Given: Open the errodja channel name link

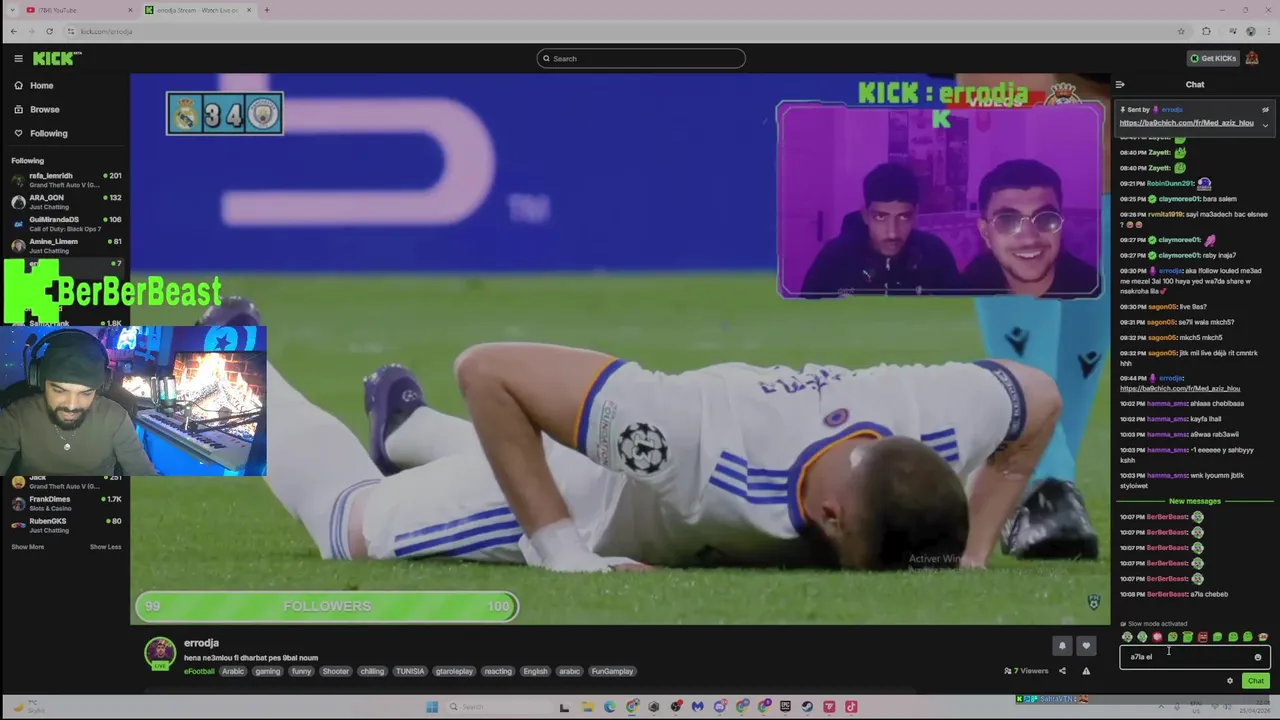Looking at the screenshot, I should [x=201, y=643].
